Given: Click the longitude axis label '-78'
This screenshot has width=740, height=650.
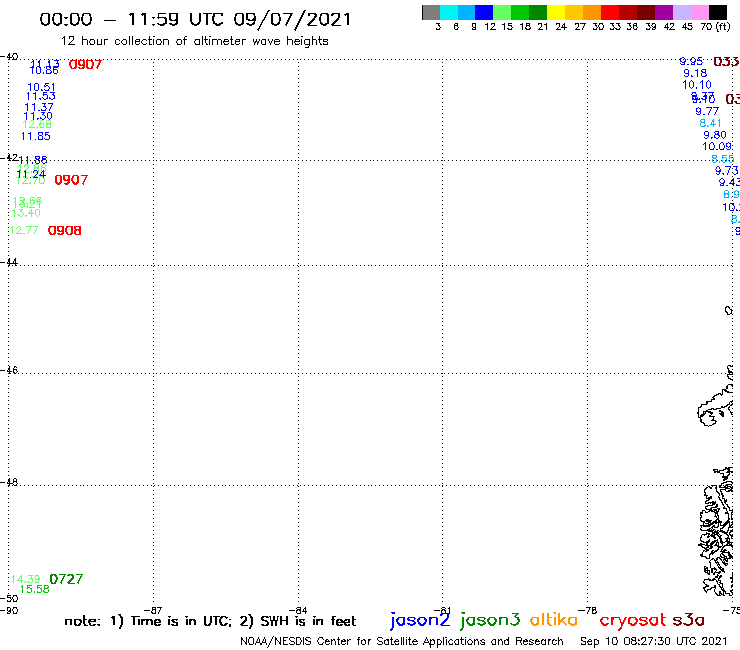Looking at the screenshot, I should (x=588, y=610).
